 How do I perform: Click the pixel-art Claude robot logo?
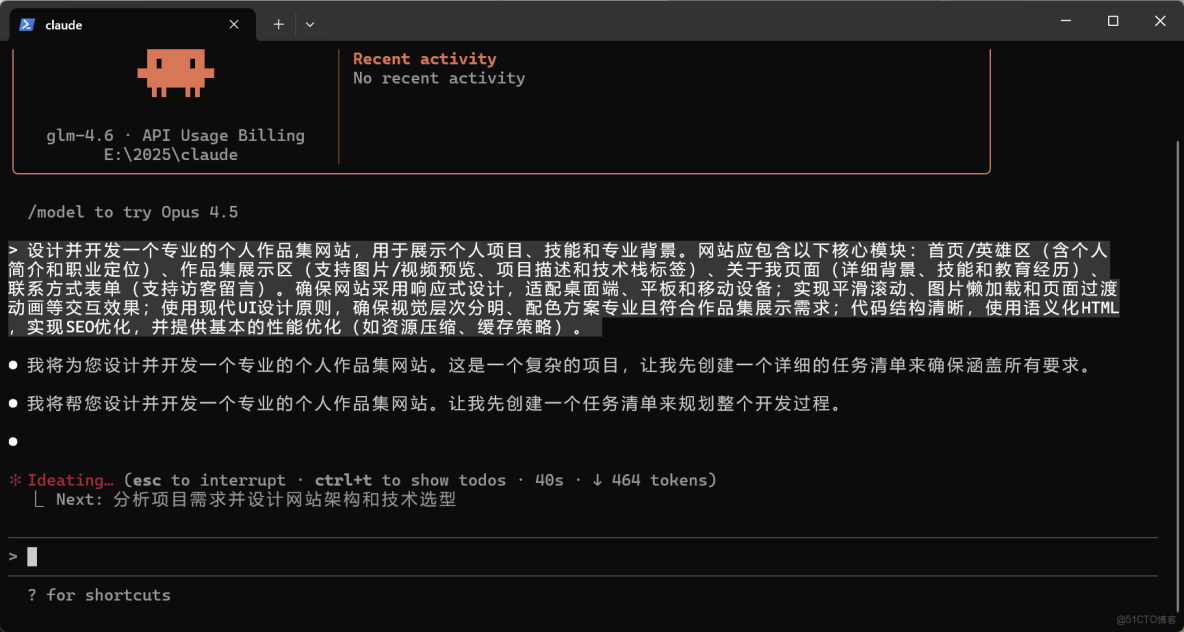click(176, 72)
